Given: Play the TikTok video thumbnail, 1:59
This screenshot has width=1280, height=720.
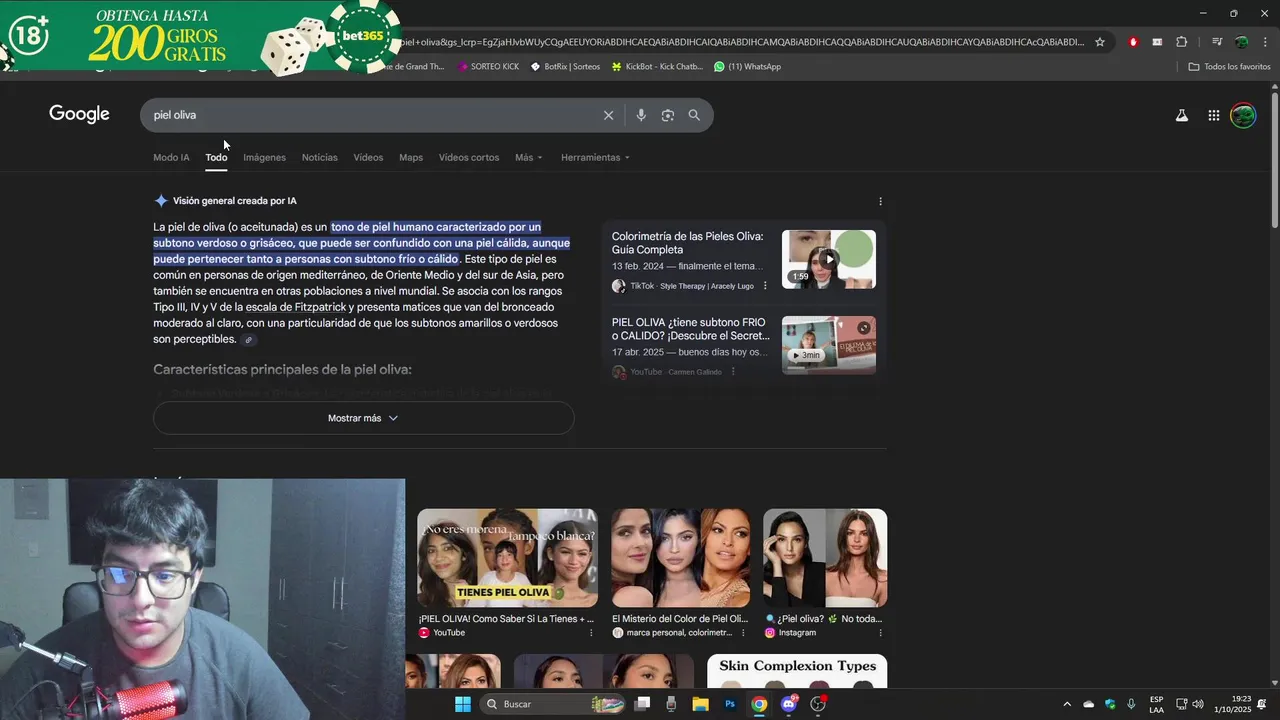Looking at the screenshot, I should (829, 259).
